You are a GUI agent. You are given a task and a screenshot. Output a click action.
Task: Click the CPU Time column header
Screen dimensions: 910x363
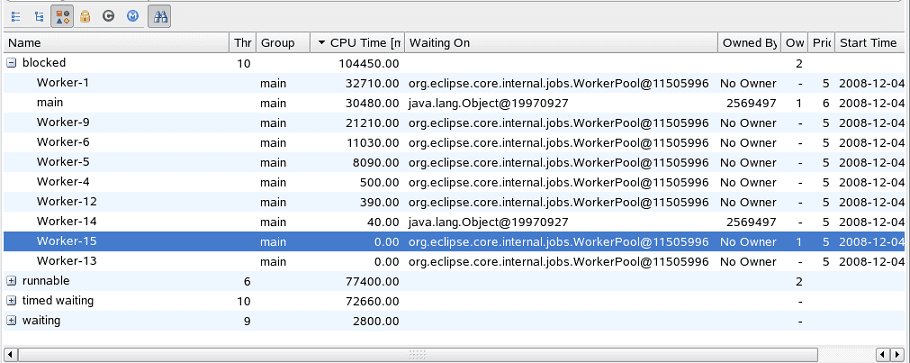pos(357,43)
